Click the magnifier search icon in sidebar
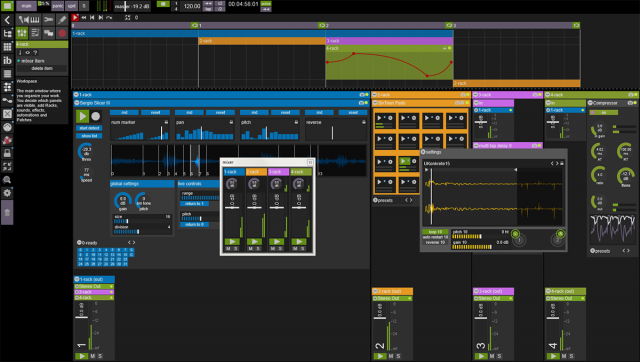640x362 pixels. 7,180
